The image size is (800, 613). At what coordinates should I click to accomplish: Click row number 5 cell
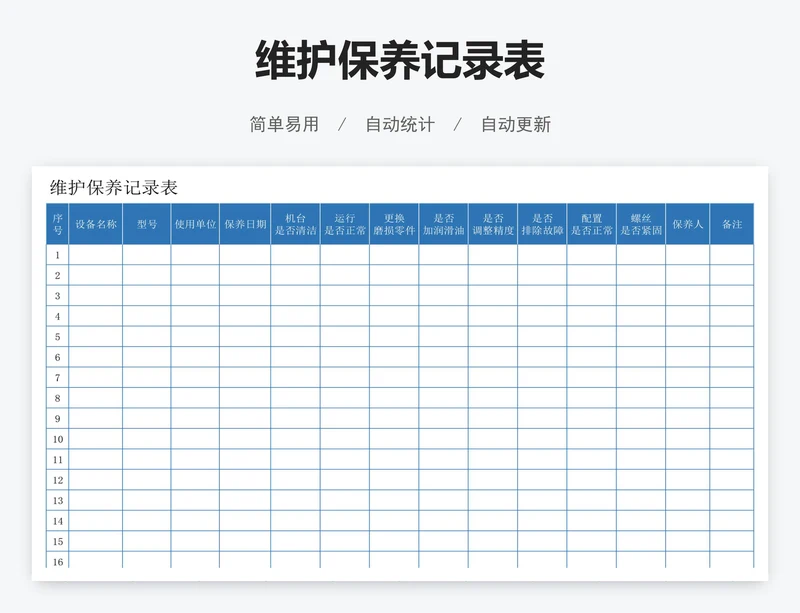tap(58, 336)
